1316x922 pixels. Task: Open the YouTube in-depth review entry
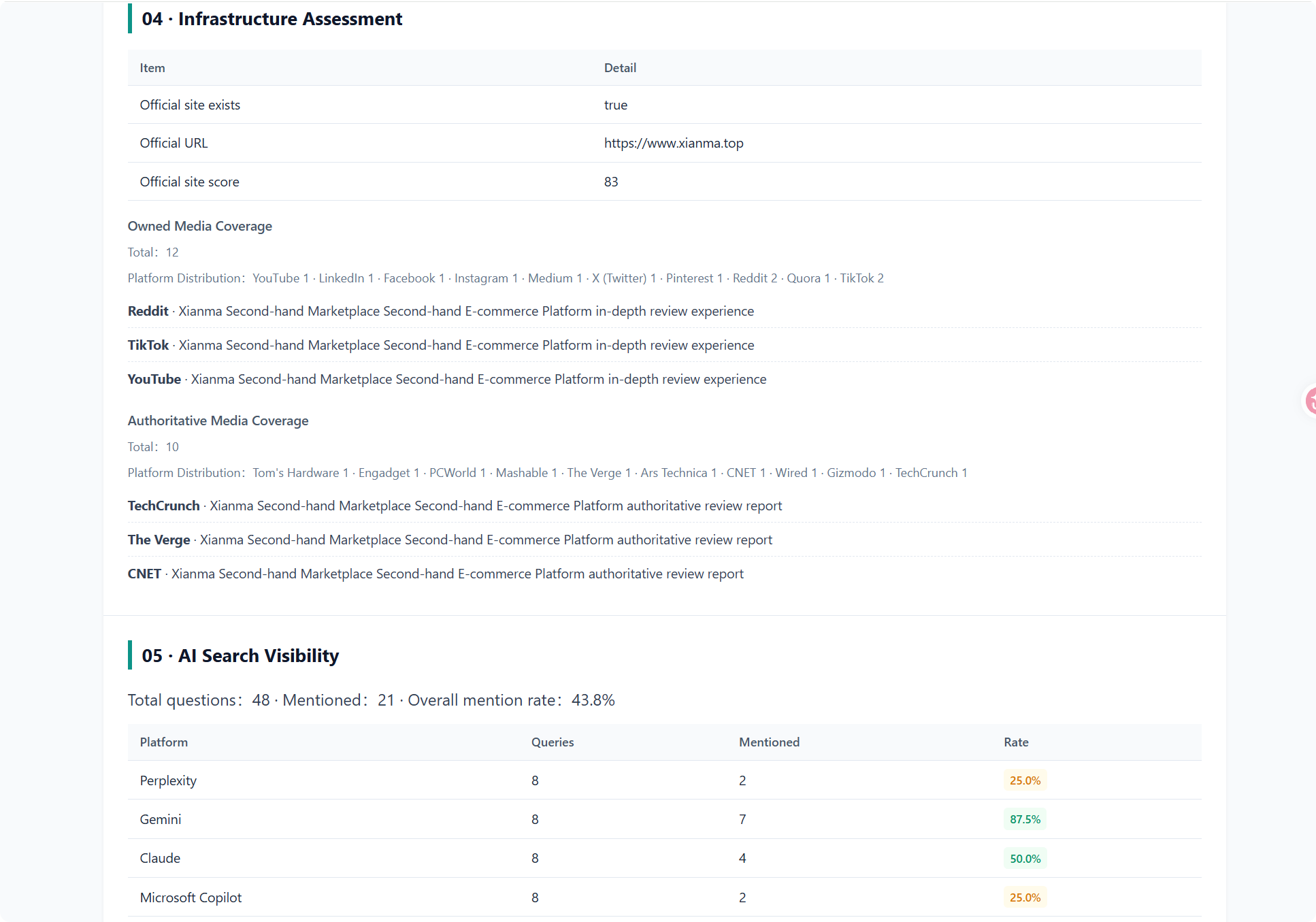click(x=446, y=379)
